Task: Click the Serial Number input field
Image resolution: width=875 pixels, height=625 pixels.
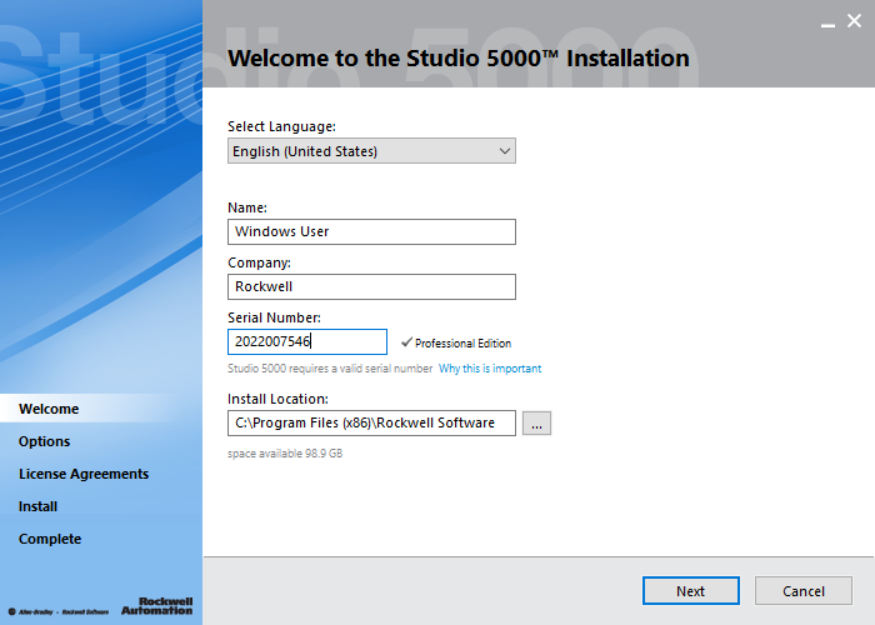Action: [307, 342]
